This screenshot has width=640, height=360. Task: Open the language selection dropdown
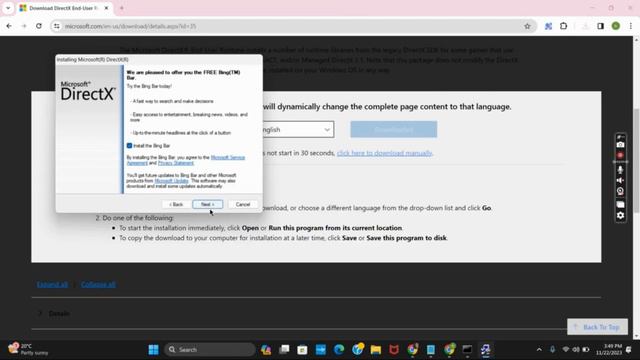(x=298, y=129)
